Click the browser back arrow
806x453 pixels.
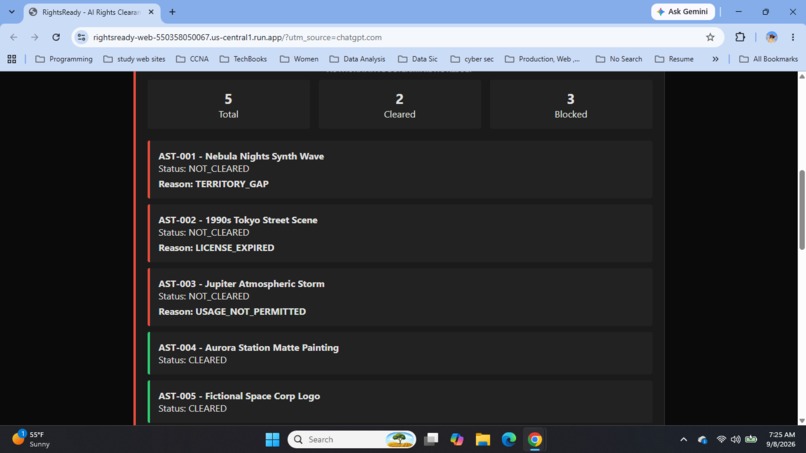tap(14, 37)
